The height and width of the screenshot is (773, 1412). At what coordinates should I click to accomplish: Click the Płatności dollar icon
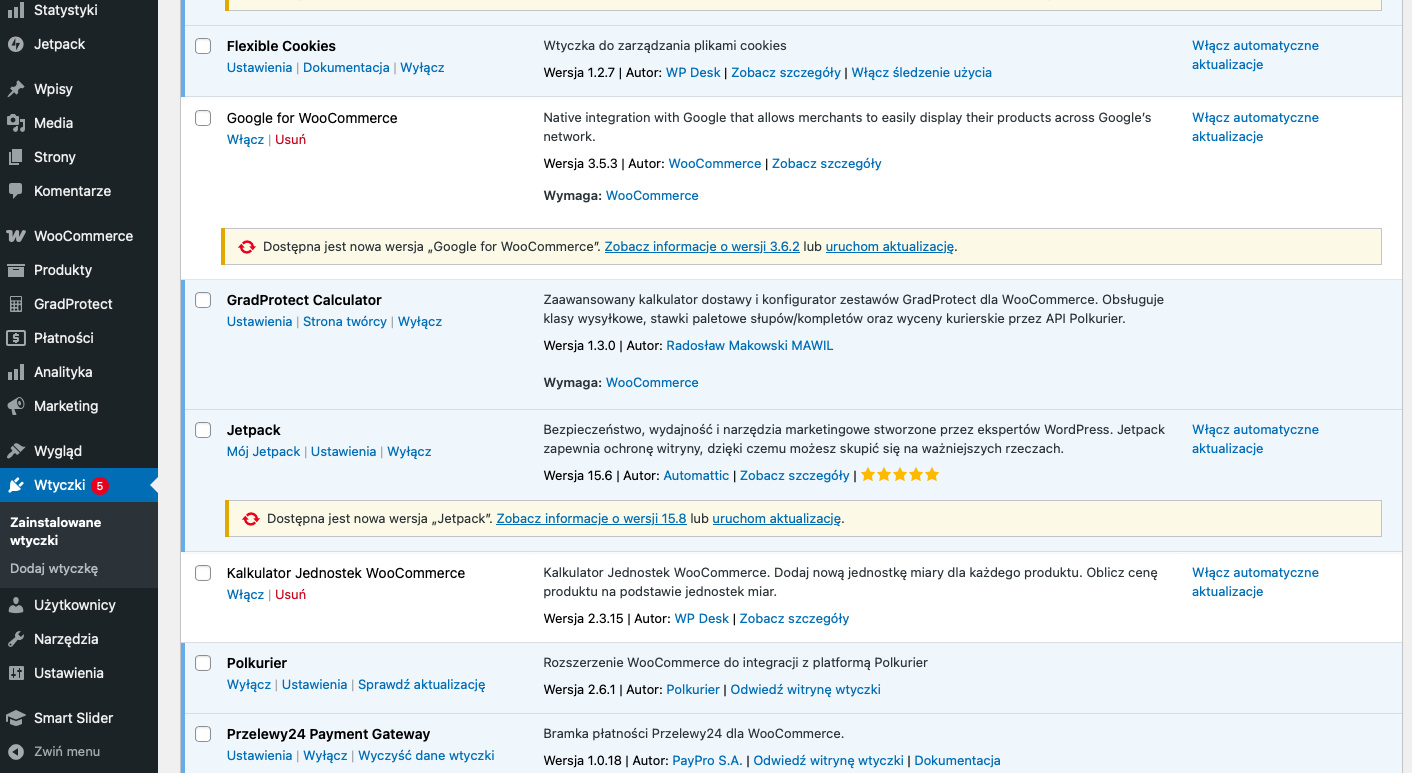click(x=16, y=338)
